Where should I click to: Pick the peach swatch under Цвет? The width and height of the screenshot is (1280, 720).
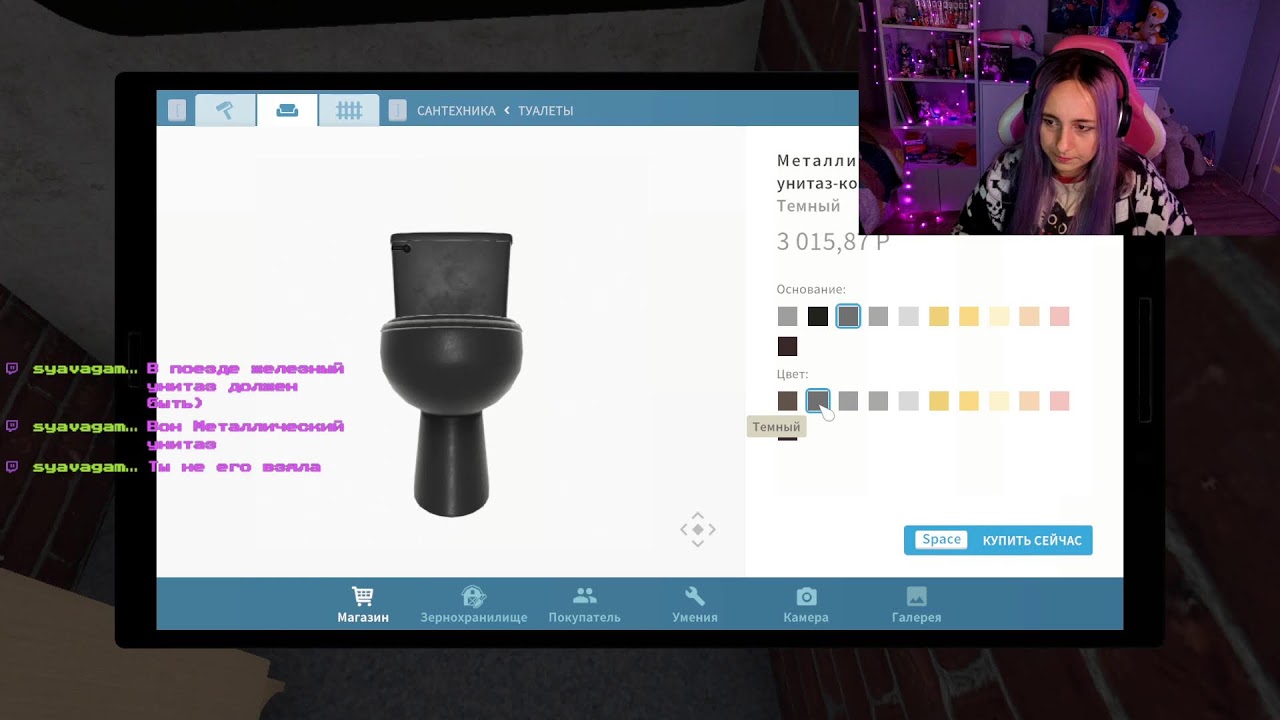pyautogui.click(x=1029, y=401)
